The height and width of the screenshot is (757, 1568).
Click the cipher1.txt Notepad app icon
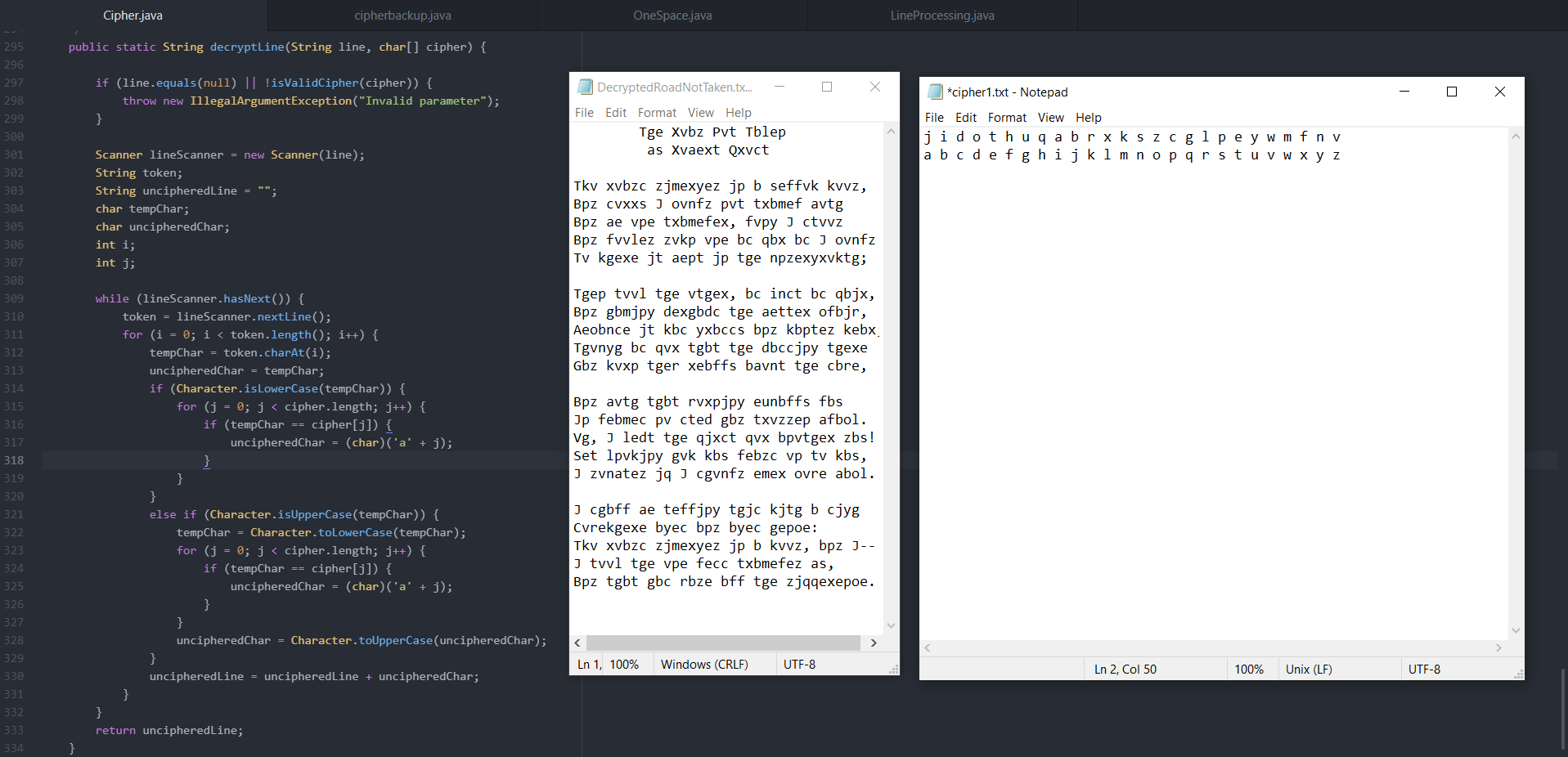[x=935, y=92]
